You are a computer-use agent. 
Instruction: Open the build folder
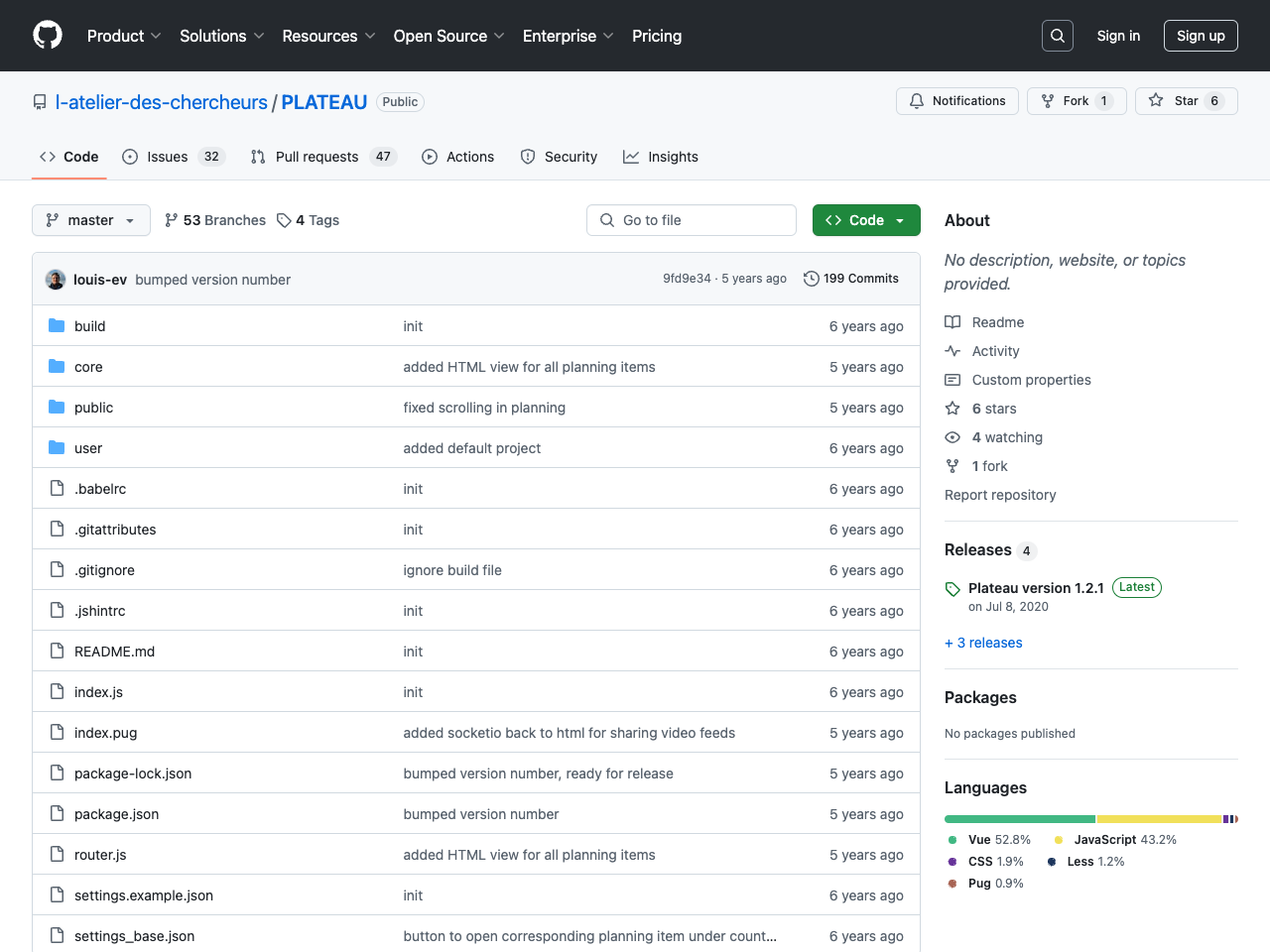(x=89, y=326)
